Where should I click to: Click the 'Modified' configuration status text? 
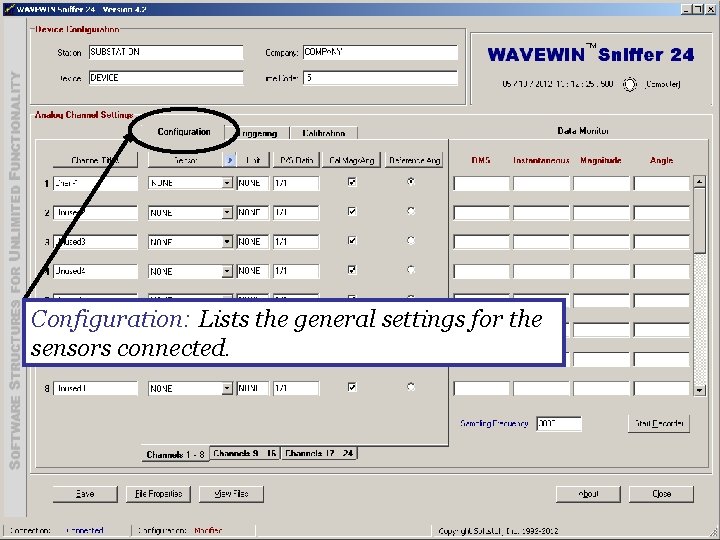click(x=208, y=531)
